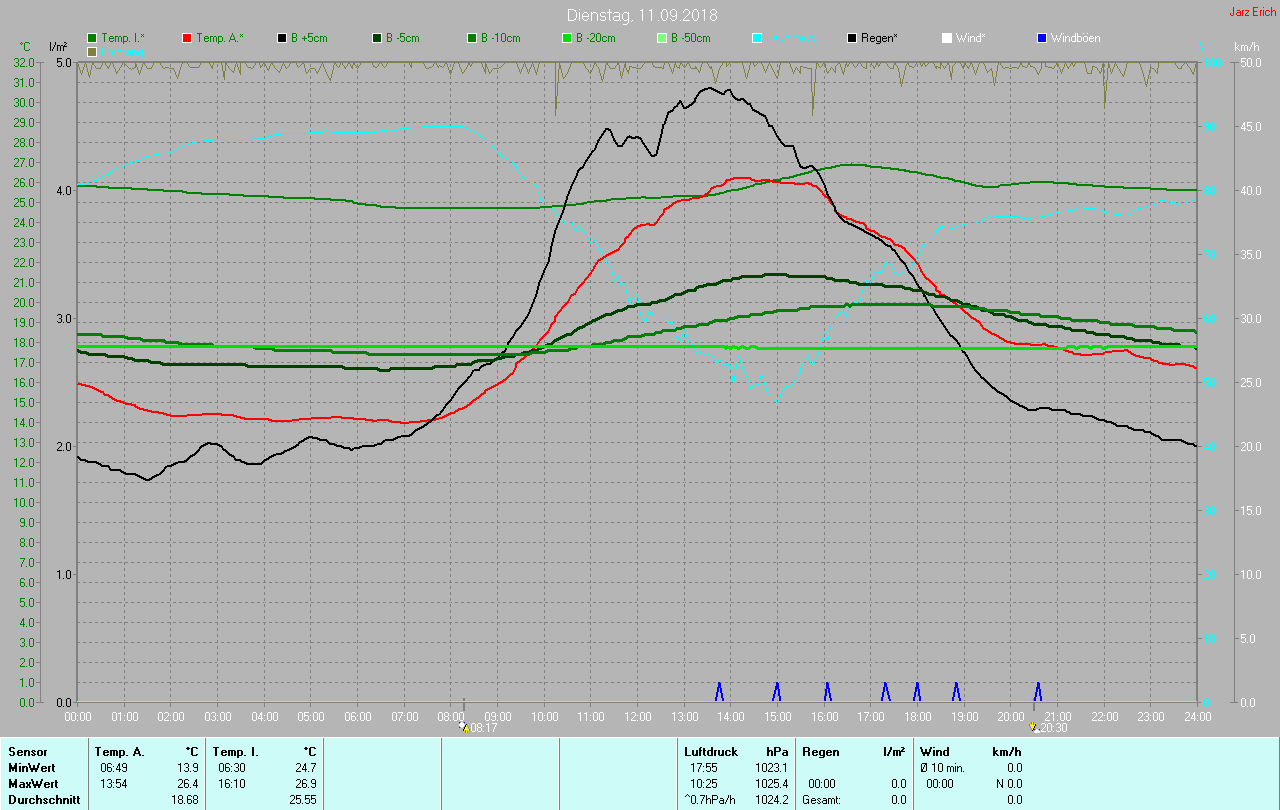Click the Durchschnitt row label
This screenshot has height=810, width=1280.
pyautogui.click(x=39, y=799)
